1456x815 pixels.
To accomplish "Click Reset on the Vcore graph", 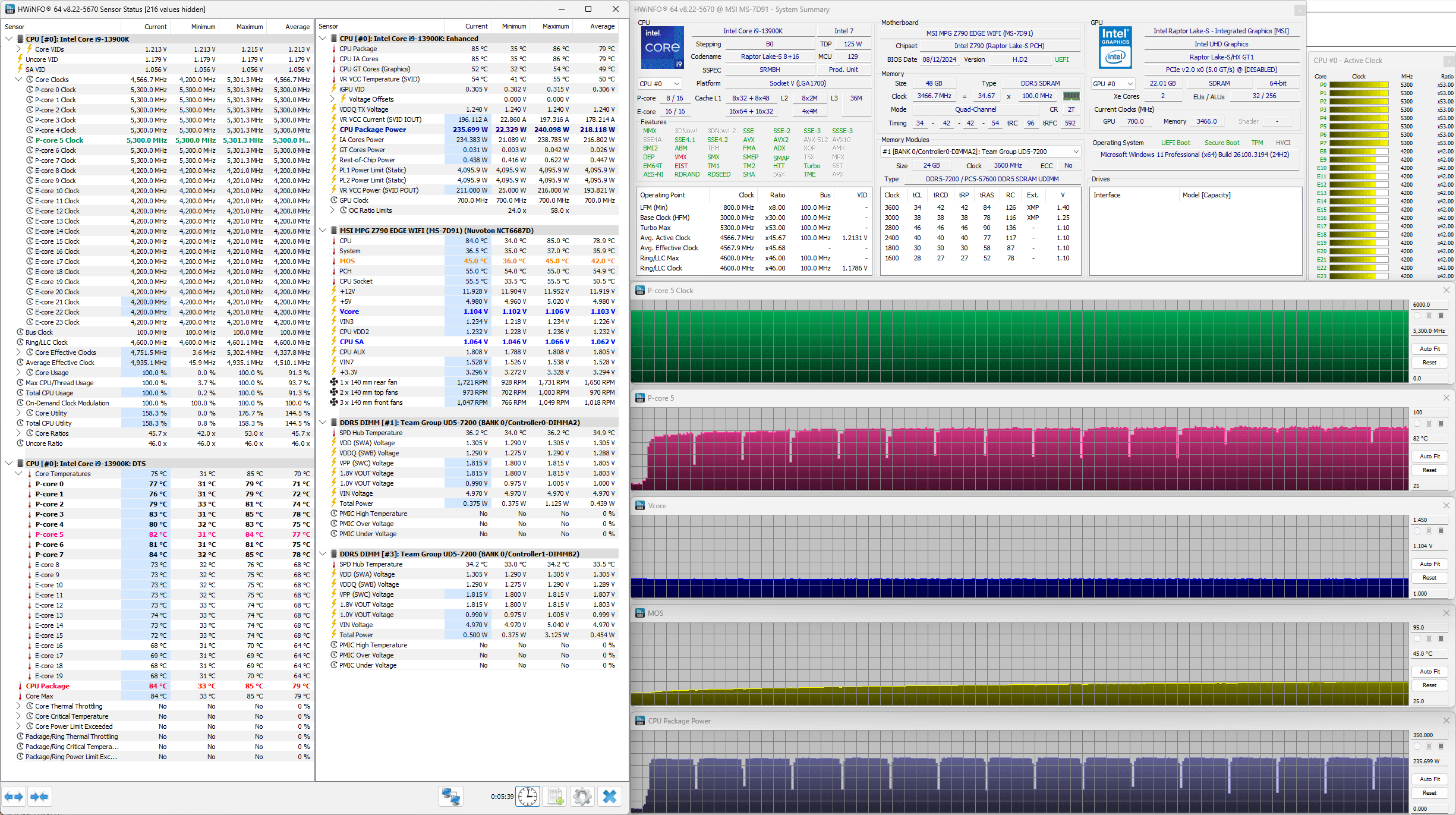I will tap(1429, 578).
